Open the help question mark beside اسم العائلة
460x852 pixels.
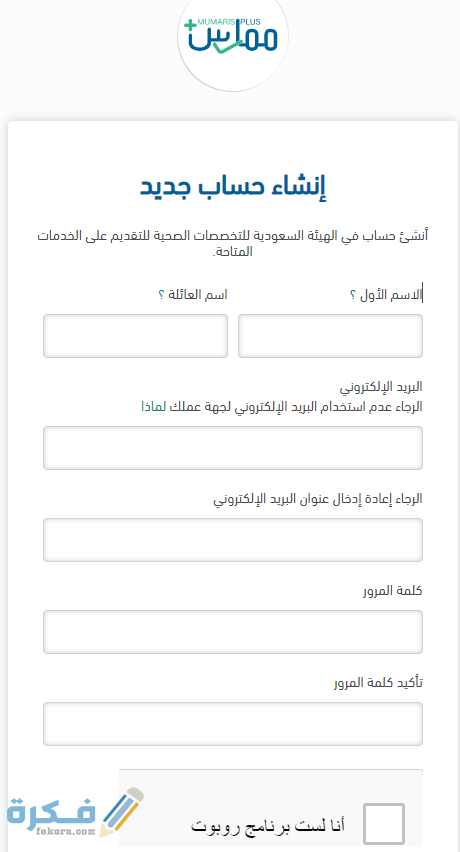tap(161, 295)
